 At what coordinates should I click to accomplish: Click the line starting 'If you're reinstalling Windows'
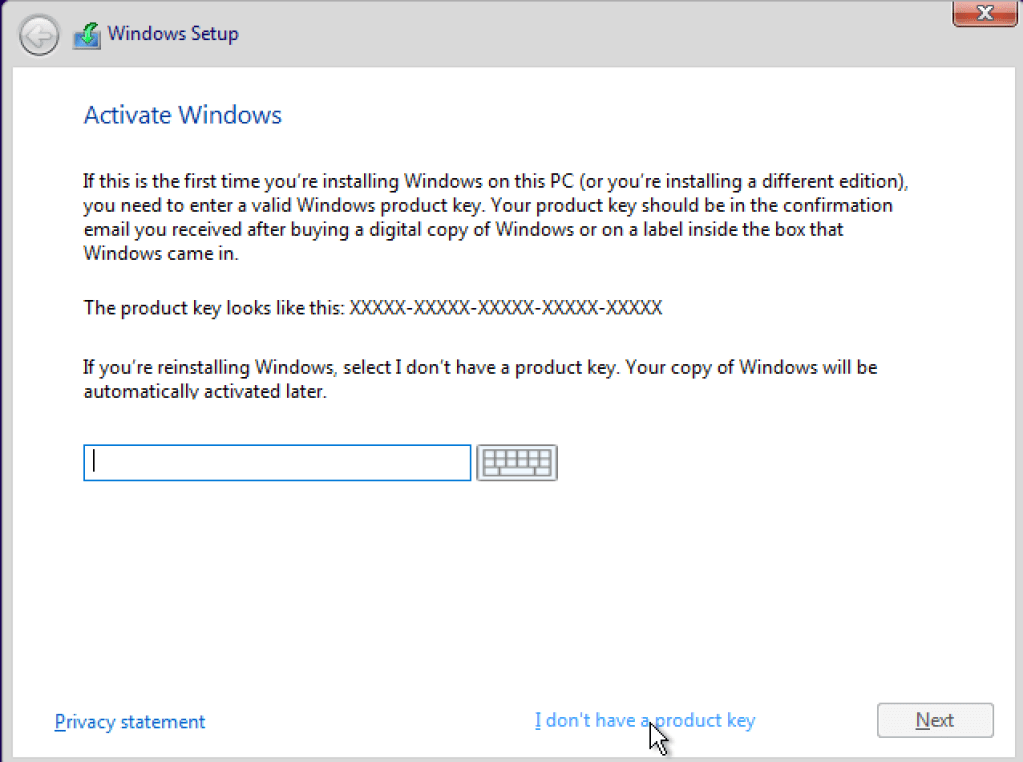coord(479,367)
